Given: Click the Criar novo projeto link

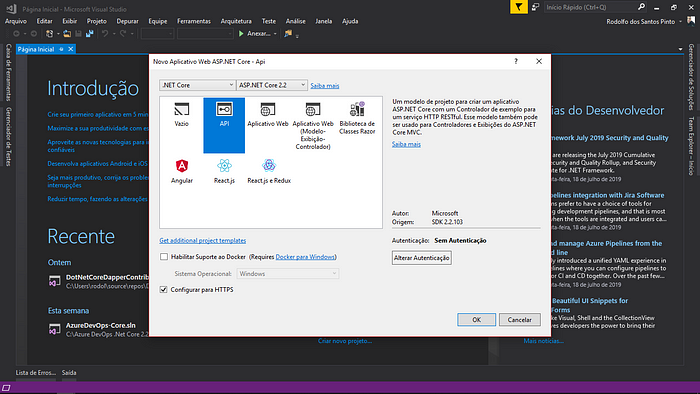Looking at the screenshot, I should point(345,341).
